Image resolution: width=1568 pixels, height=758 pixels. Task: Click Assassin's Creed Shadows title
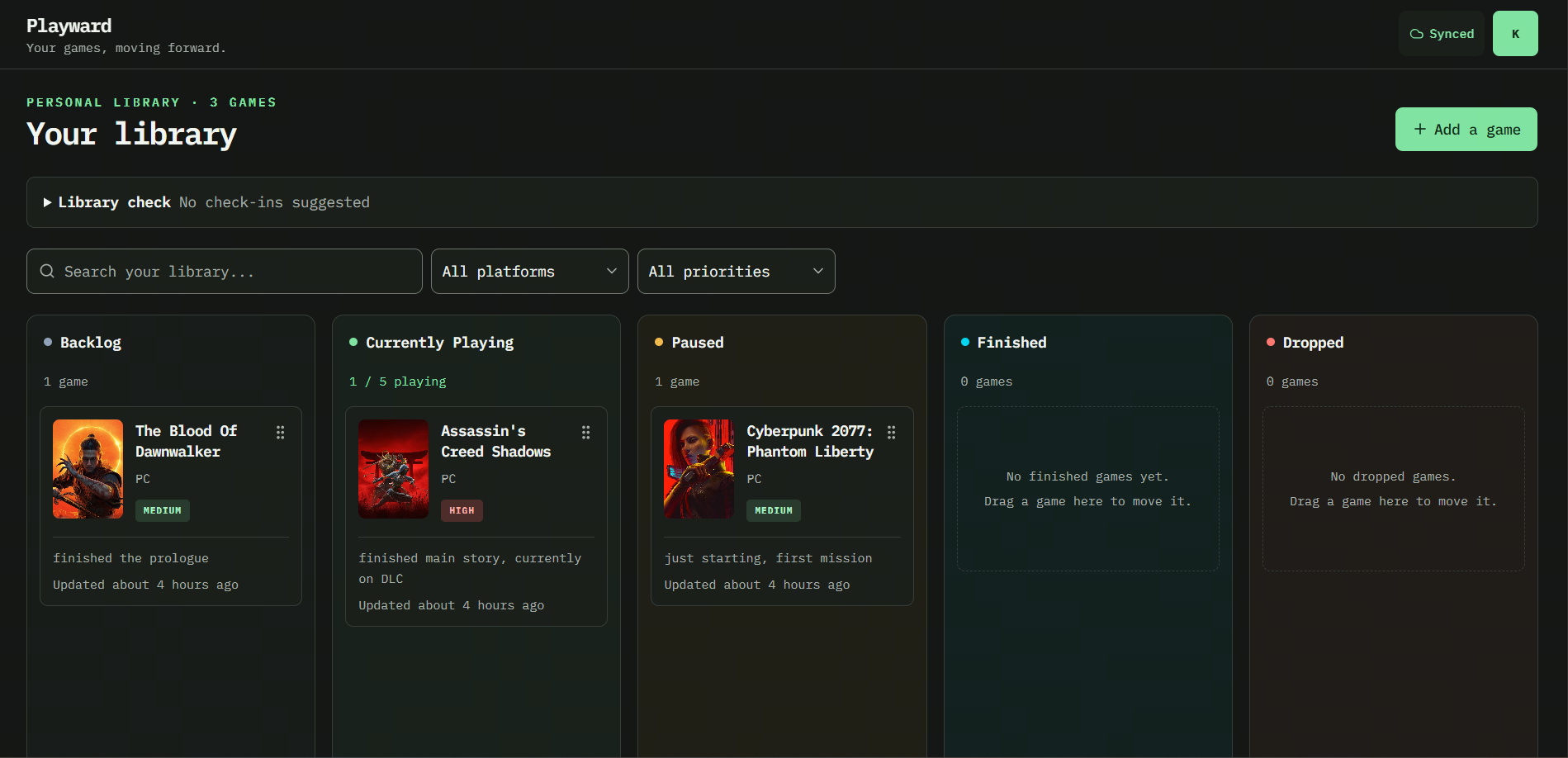(495, 441)
